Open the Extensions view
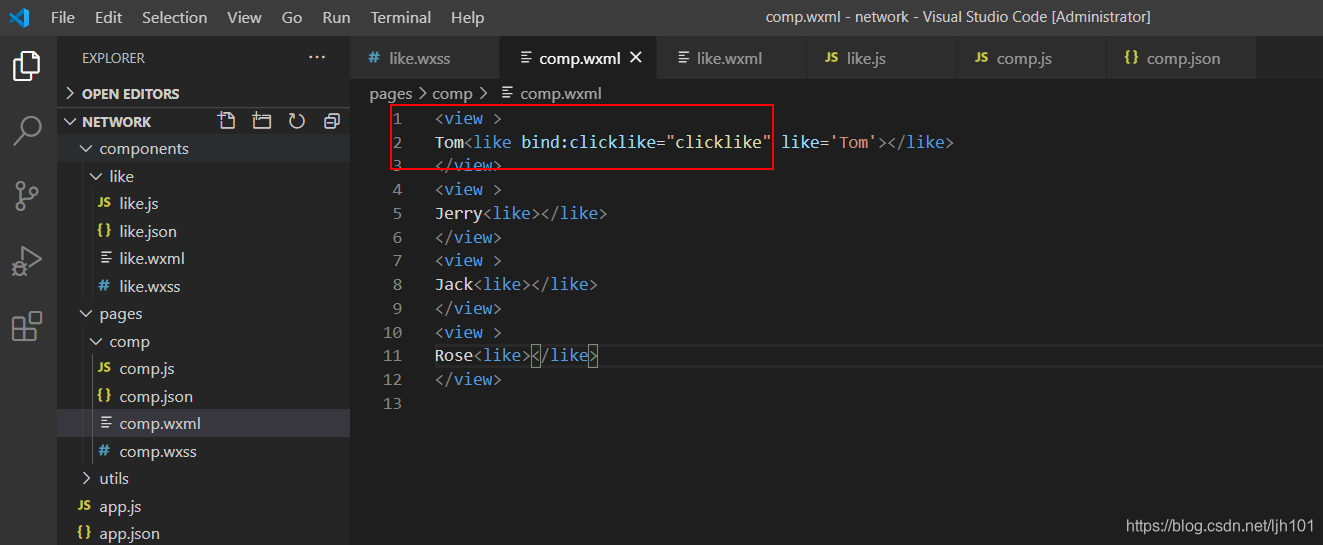1323x545 pixels. 27,326
